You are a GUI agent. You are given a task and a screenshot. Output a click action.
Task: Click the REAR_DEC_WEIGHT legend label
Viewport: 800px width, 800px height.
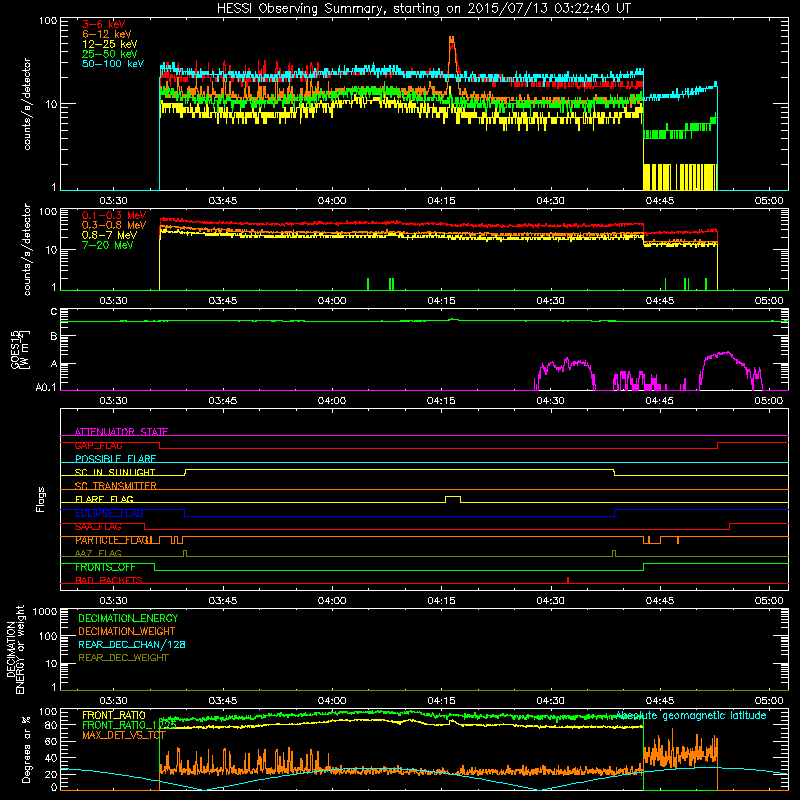click(x=123, y=658)
